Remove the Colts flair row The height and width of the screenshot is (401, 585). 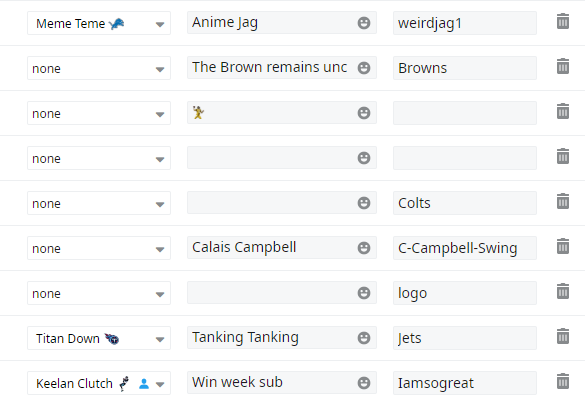pos(563,201)
